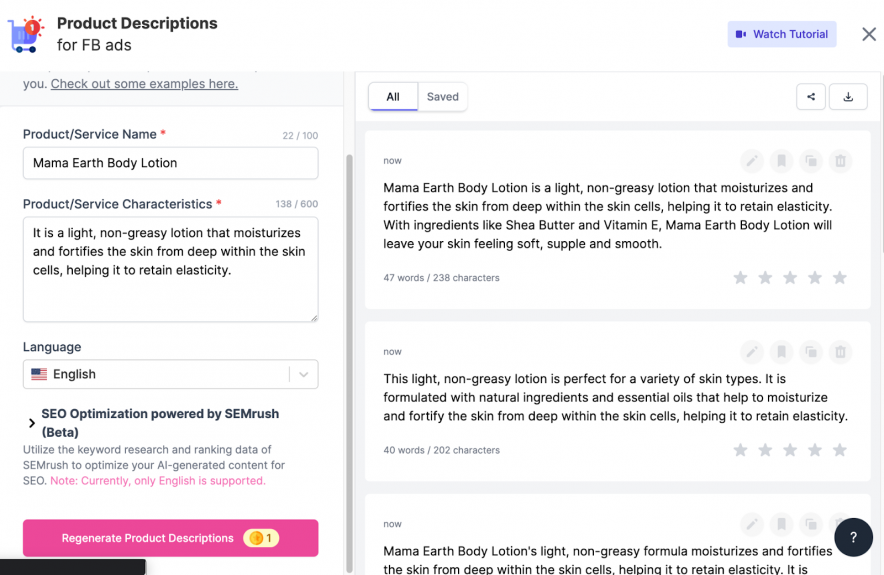Share the generated product descriptions
This screenshot has width=884, height=575.
811,97
